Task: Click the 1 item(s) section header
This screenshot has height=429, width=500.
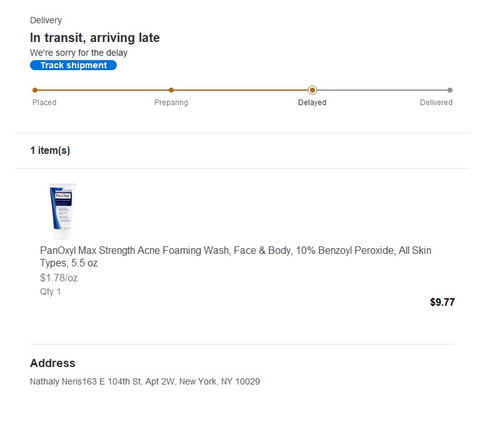Action: pyautogui.click(x=50, y=150)
